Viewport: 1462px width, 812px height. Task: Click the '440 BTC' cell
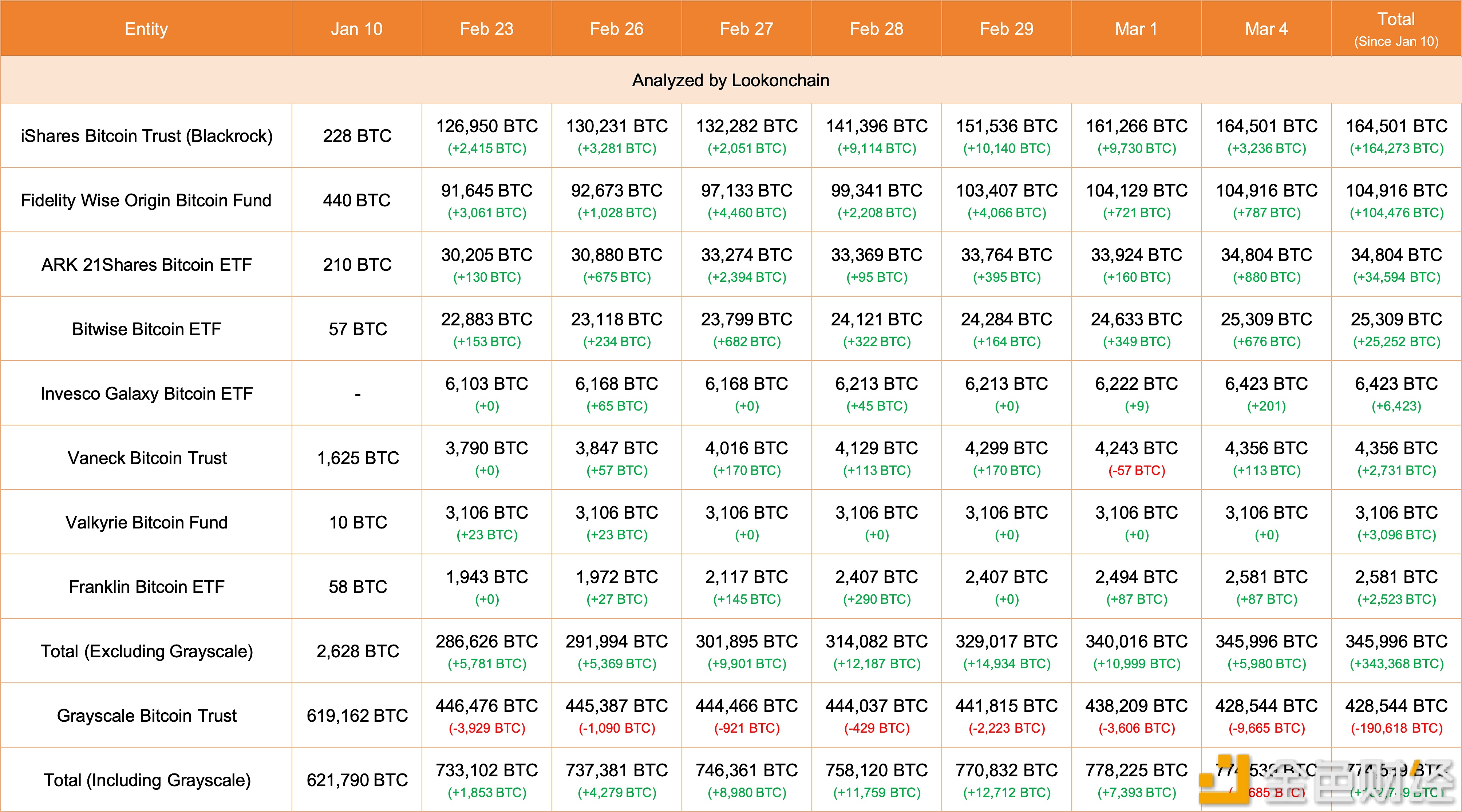tap(357, 200)
